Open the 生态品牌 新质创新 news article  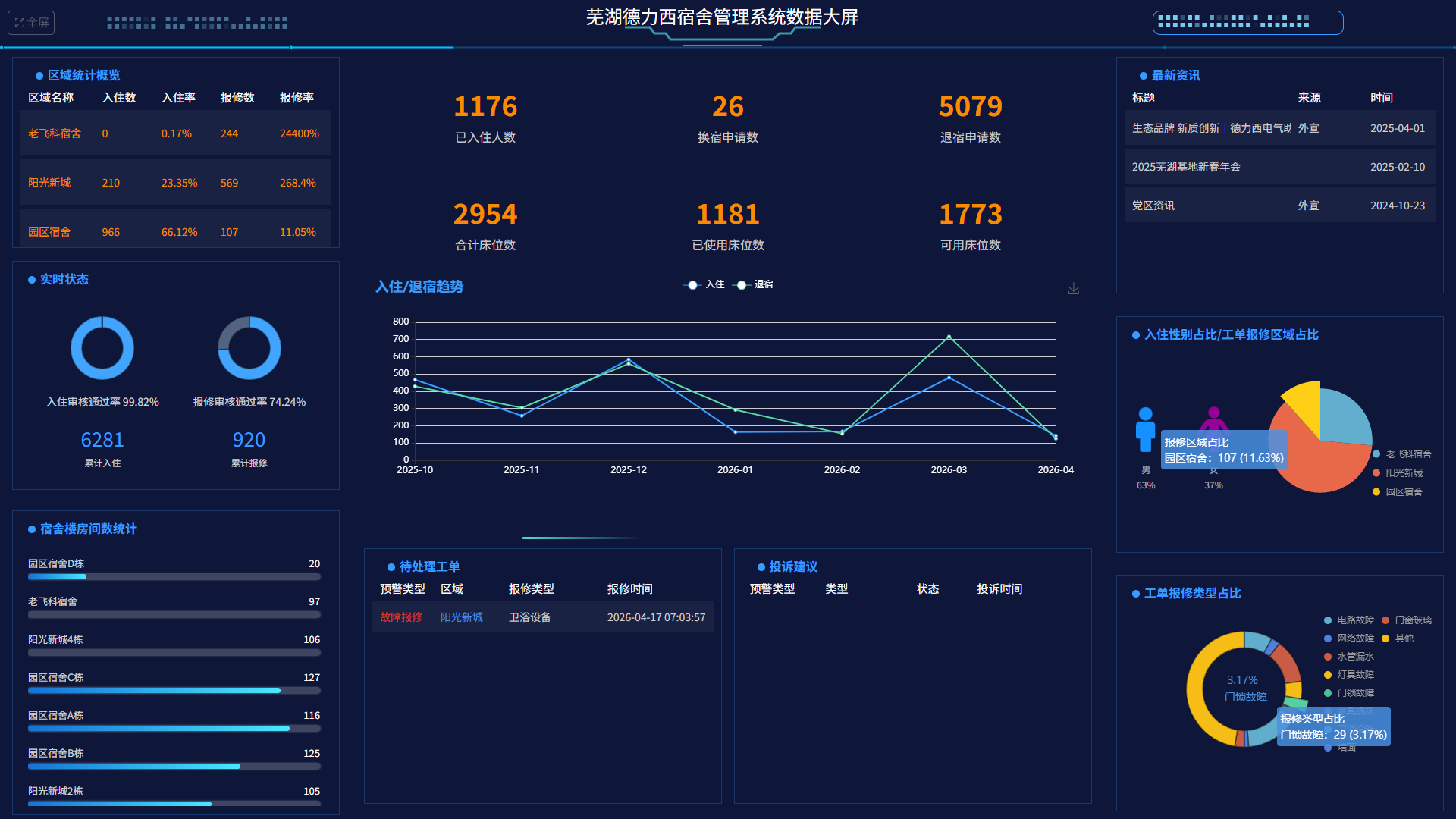click(x=1210, y=128)
